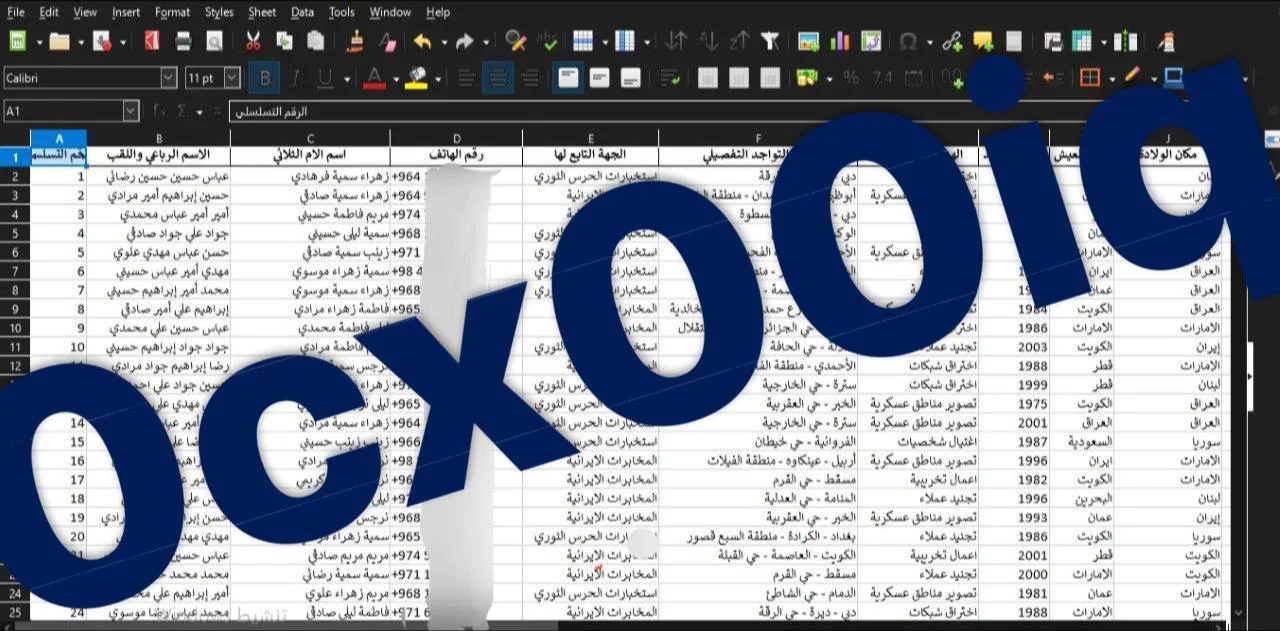Toggle Align Top vertical alignment
This screenshot has height=631, width=1280.
[x=569, y=77]
